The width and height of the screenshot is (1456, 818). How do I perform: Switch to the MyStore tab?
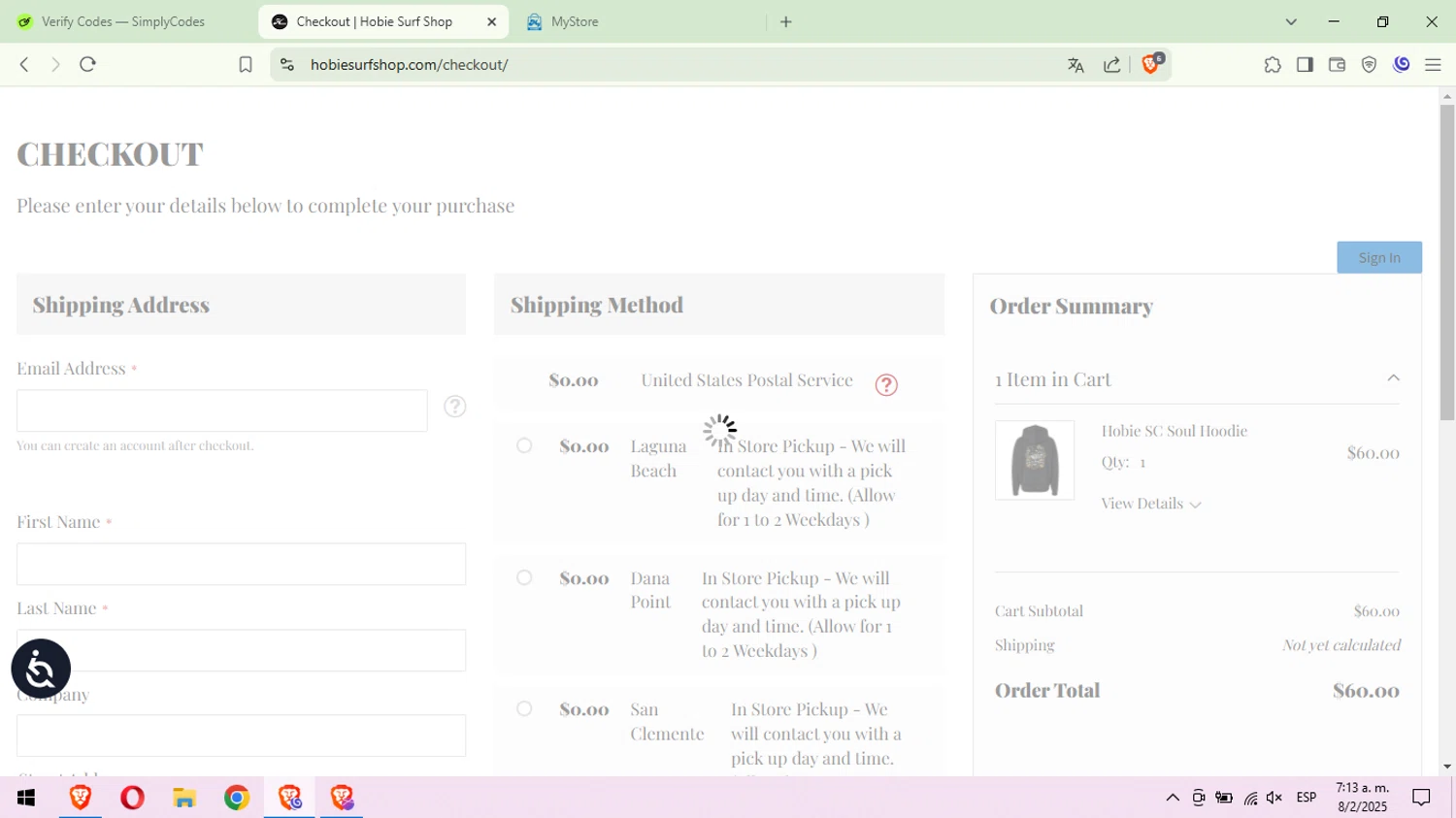(576, 21)
